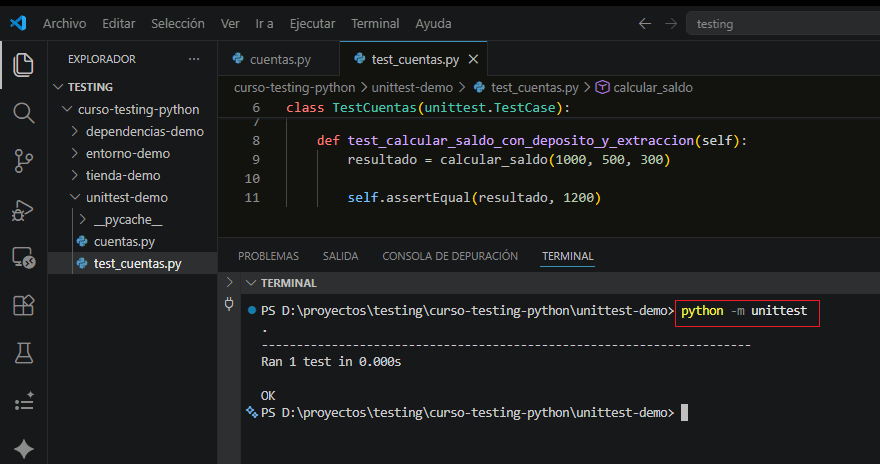Image resolution: width=880 pixels, height=464 pixels.
Task: Click the calcular_saldo breadcrumb
Action: [x=653, y=88]
